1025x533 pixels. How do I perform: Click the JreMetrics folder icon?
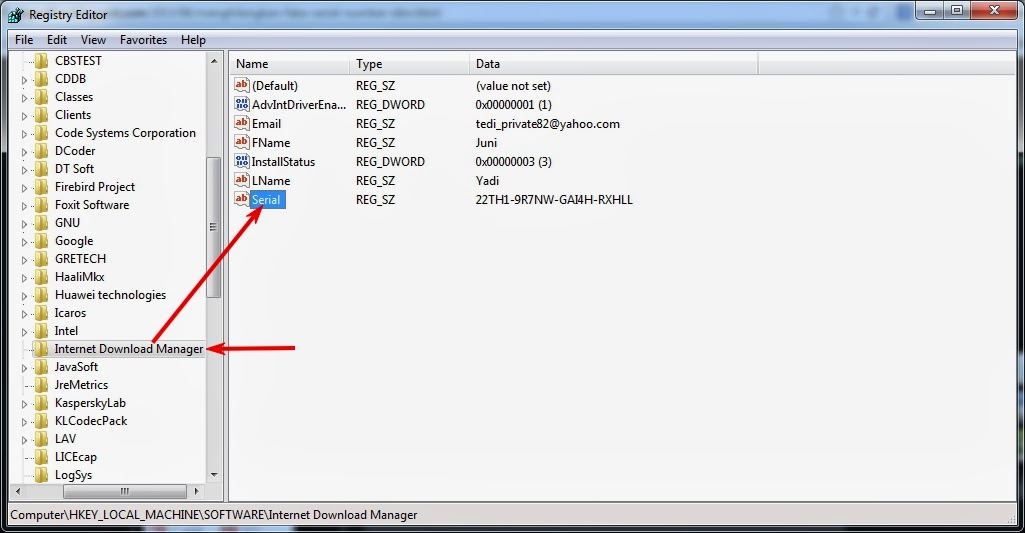click(x=41, y=385)
